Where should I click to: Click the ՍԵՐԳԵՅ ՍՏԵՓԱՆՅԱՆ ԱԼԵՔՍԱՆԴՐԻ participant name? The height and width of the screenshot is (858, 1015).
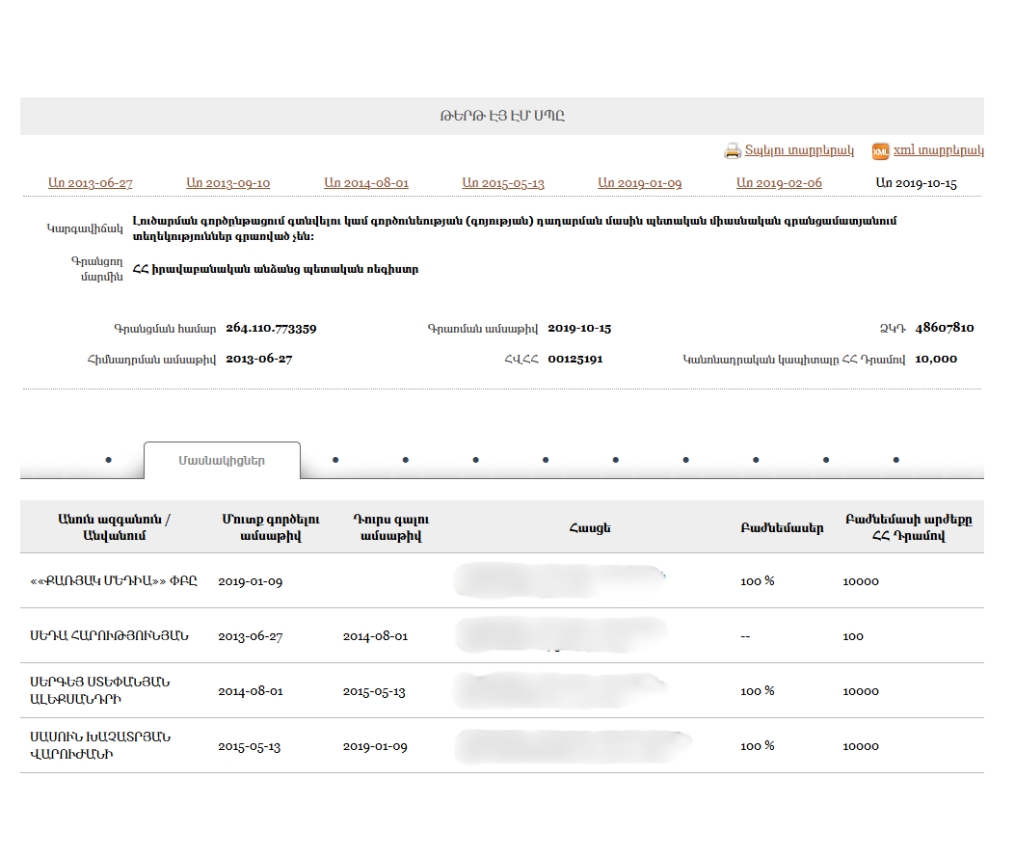pos(100,691)
